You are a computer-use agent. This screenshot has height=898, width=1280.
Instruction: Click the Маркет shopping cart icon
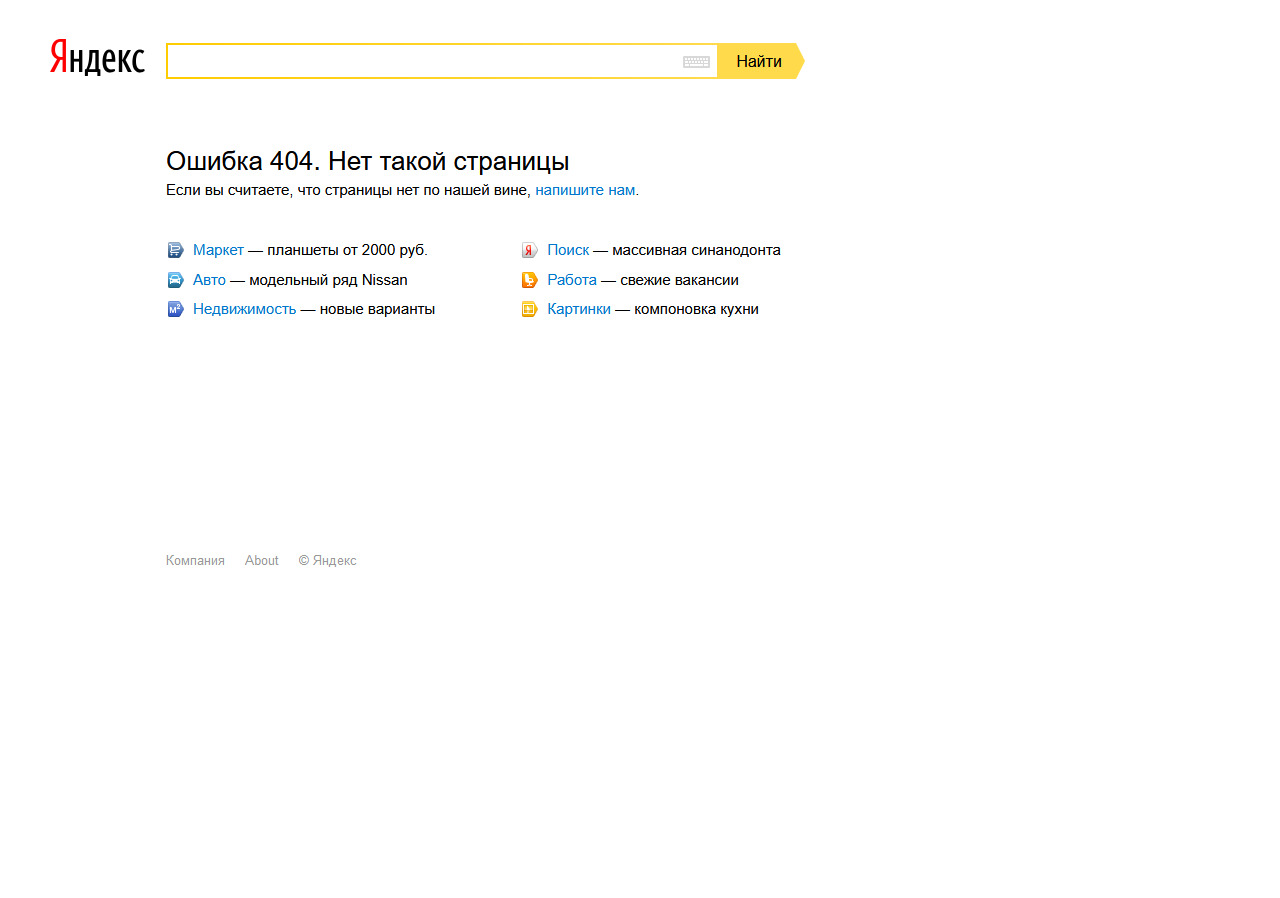pos(175,250)
